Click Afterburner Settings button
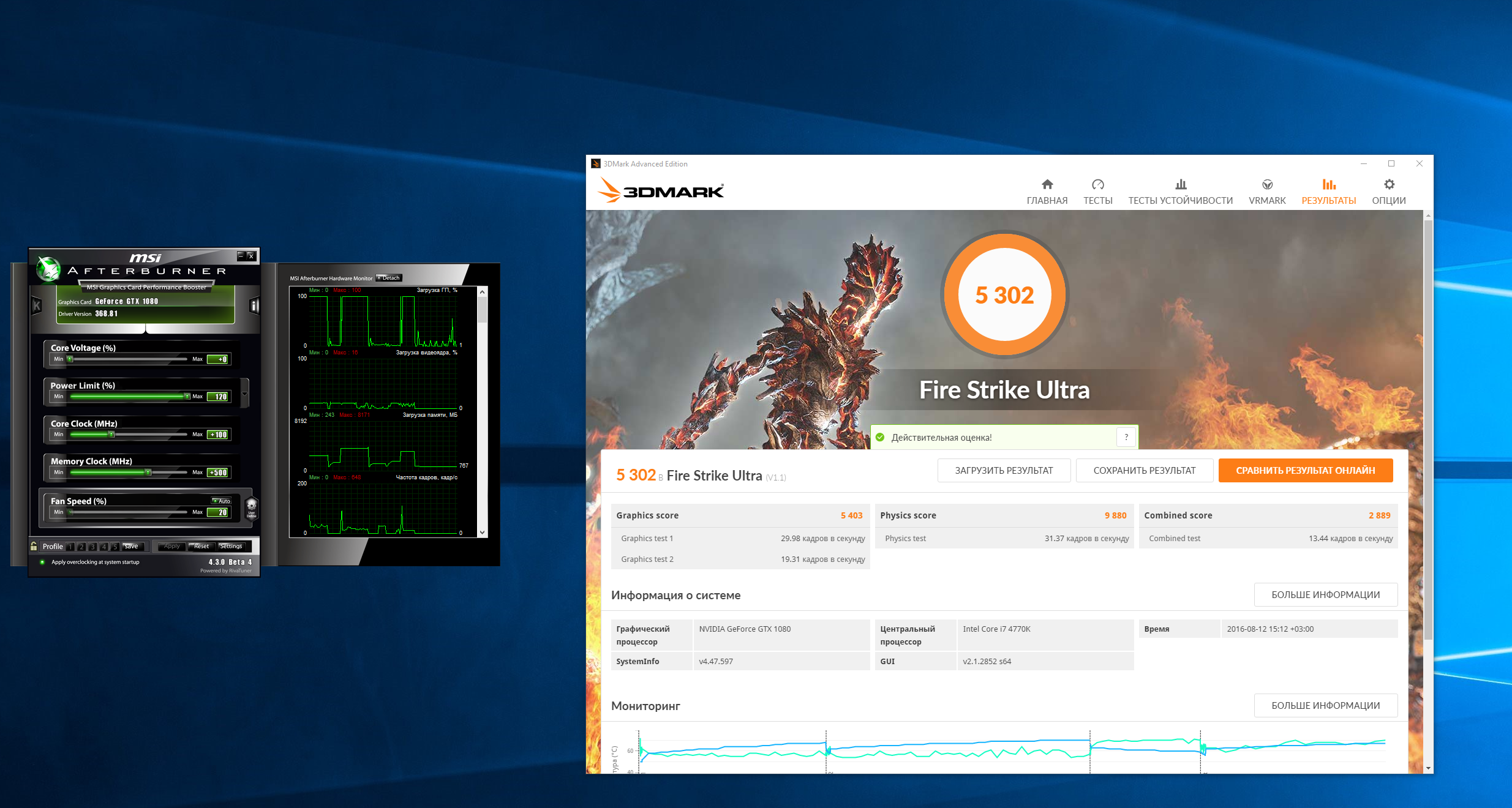The height and width of the screenshot is (808, 1512). (231, 546)
